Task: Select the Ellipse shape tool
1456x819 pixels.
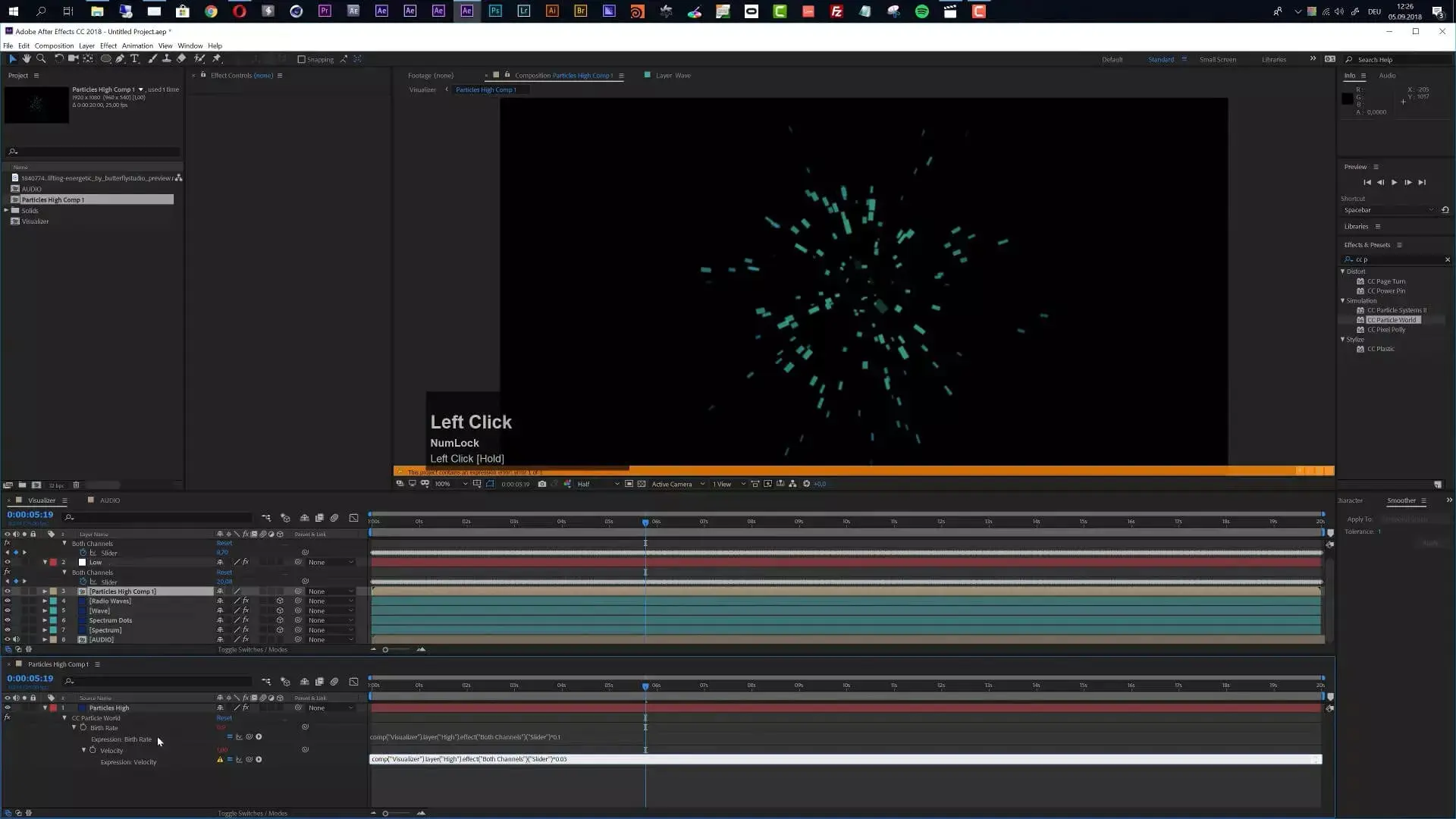Action: 106,58
